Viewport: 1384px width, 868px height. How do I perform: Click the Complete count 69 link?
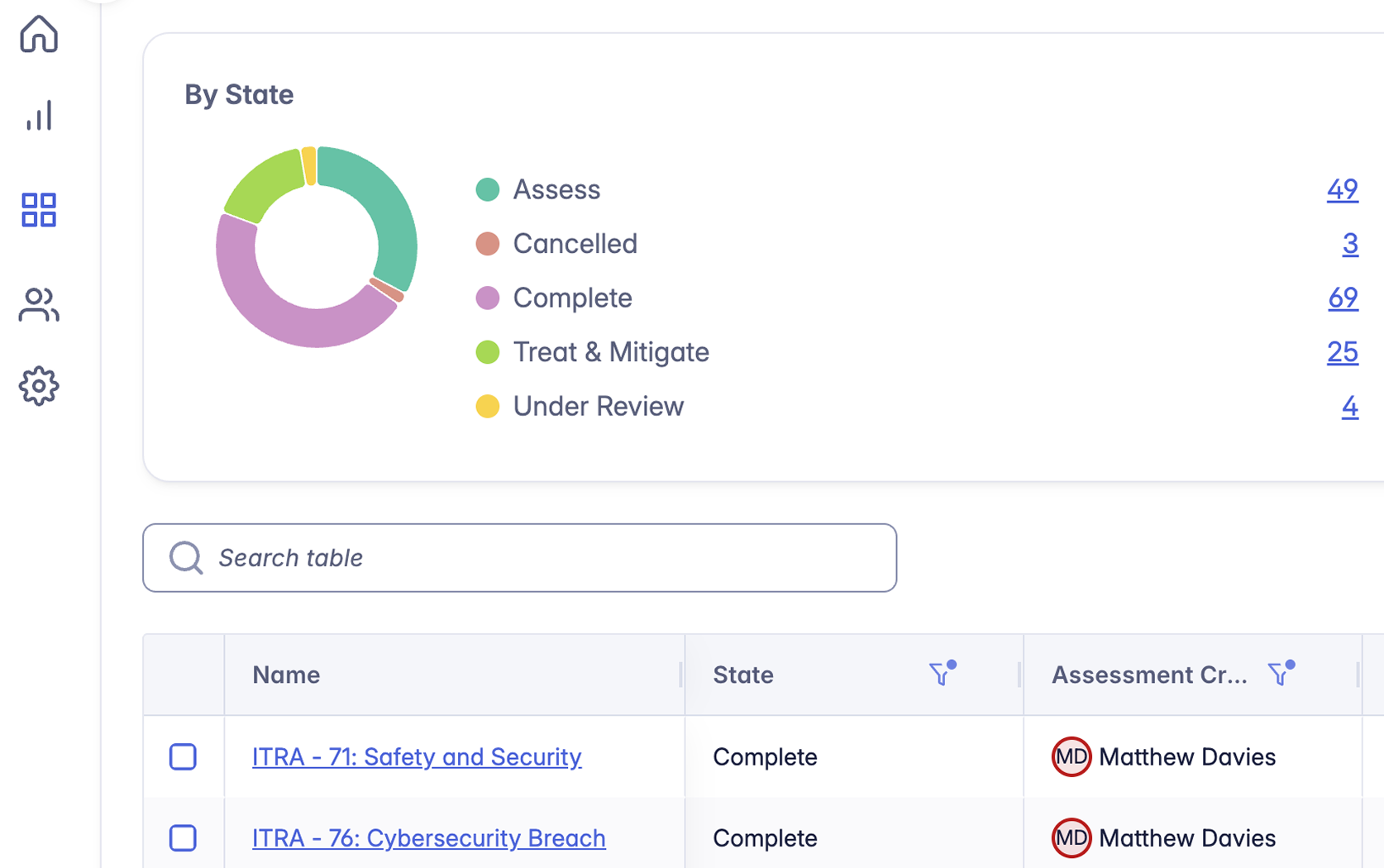[x=1343, y=298]
